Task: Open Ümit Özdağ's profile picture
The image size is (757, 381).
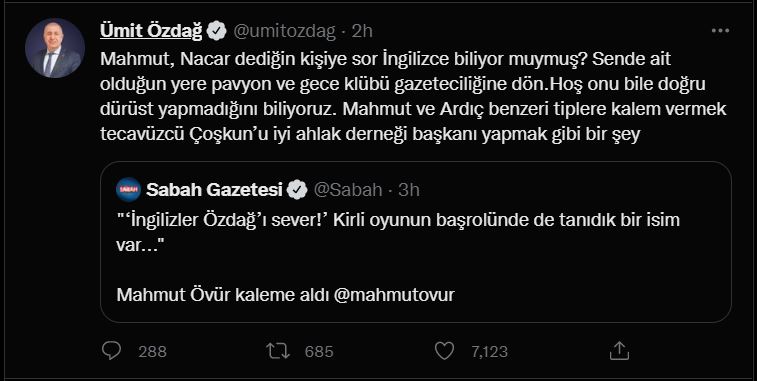Action: (x=55, y=48)
